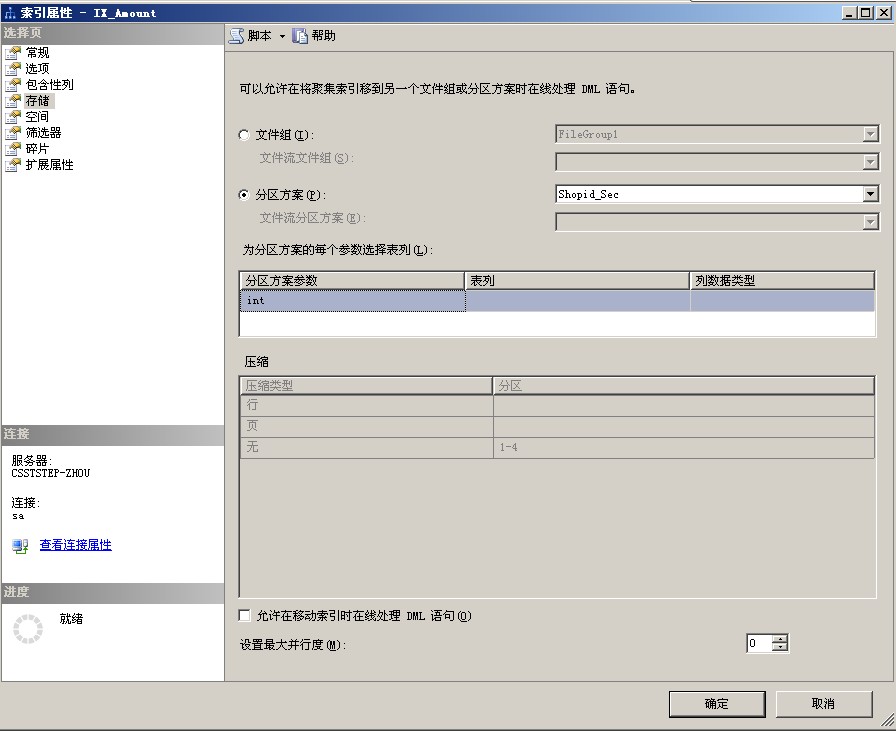Open the 查看连接属性 link

pyautogui.click(x=73, y=545)
